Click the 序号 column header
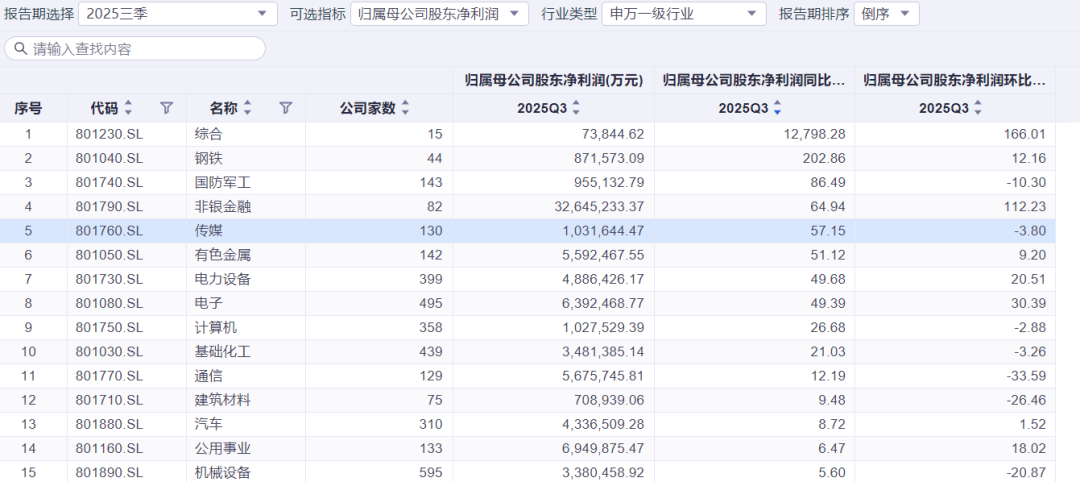1080x482 pixels. tap(28, 108)
